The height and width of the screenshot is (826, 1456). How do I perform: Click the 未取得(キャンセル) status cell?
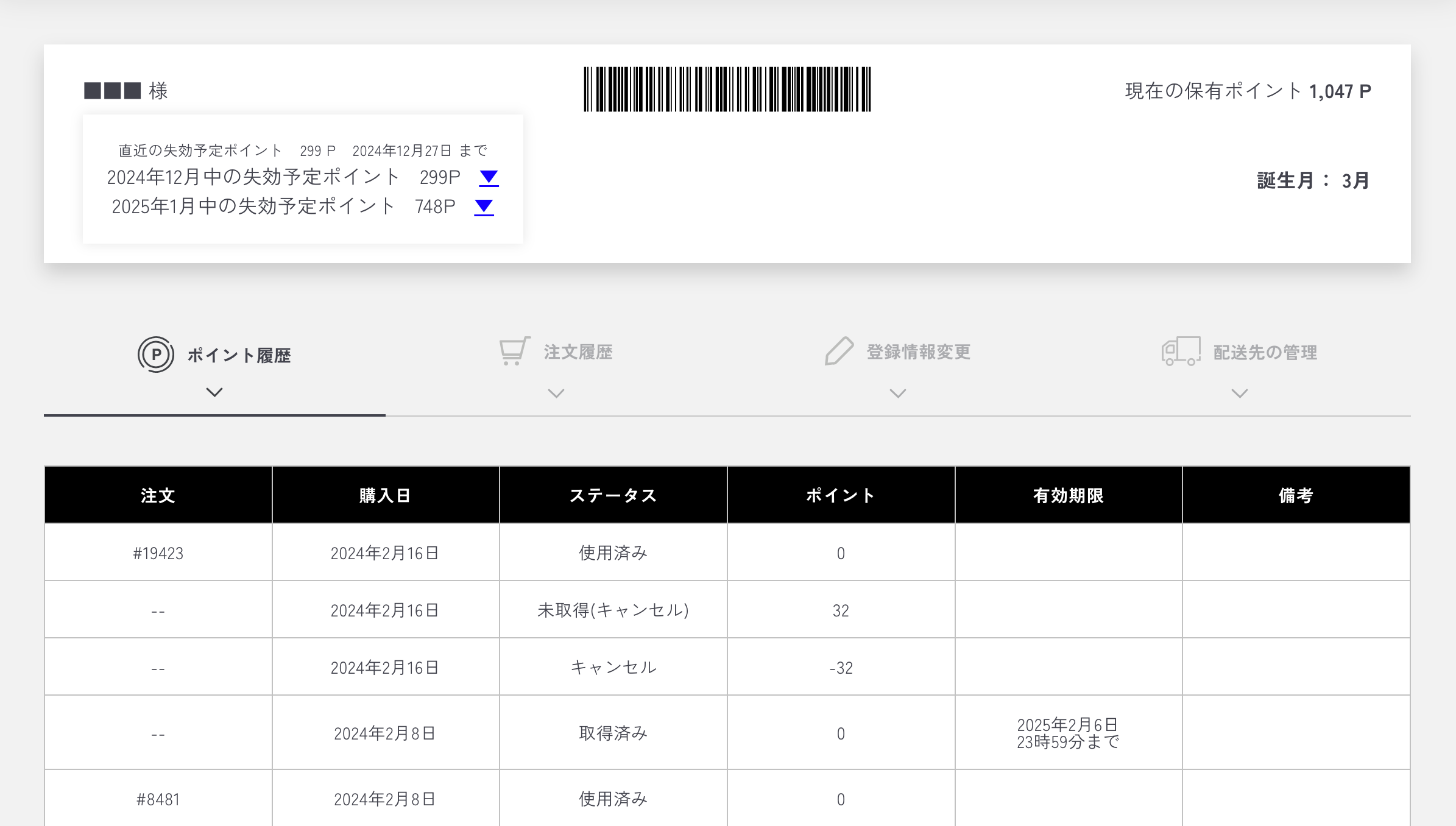click(x=613, y=610)
